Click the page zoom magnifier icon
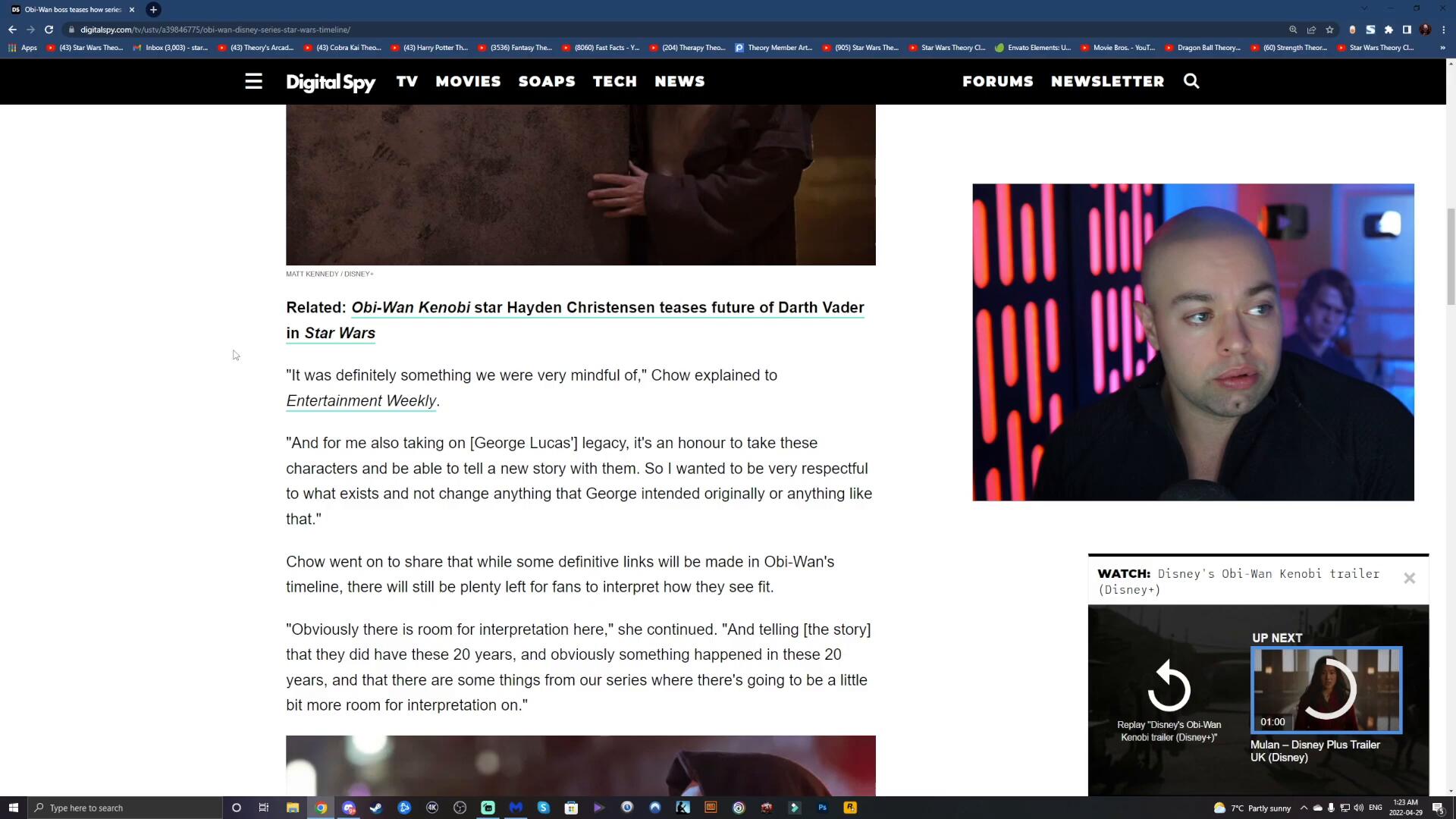The image size is (1456, 819). tap(1293, 30)
